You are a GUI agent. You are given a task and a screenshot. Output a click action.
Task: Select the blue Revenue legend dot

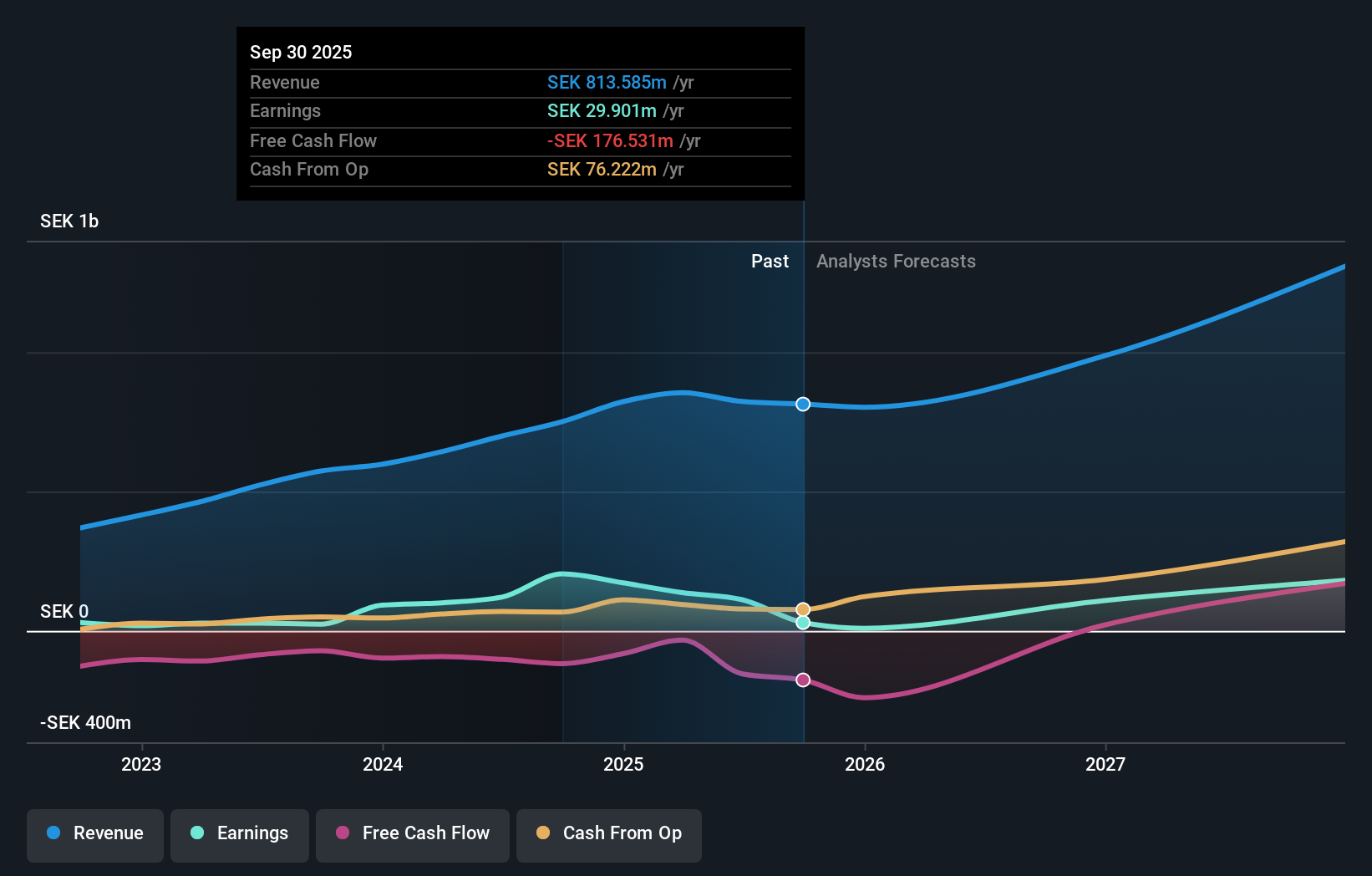52,833
